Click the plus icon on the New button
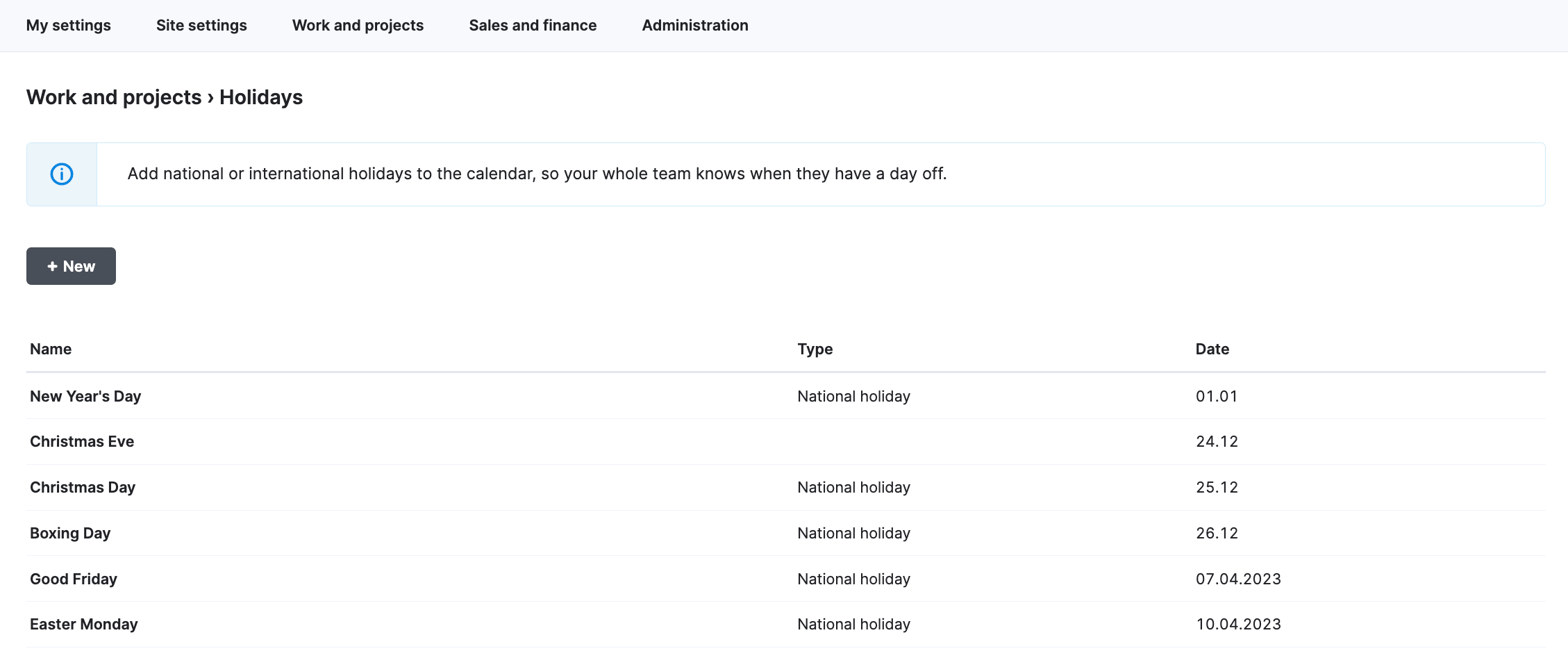 coord(53,265)
